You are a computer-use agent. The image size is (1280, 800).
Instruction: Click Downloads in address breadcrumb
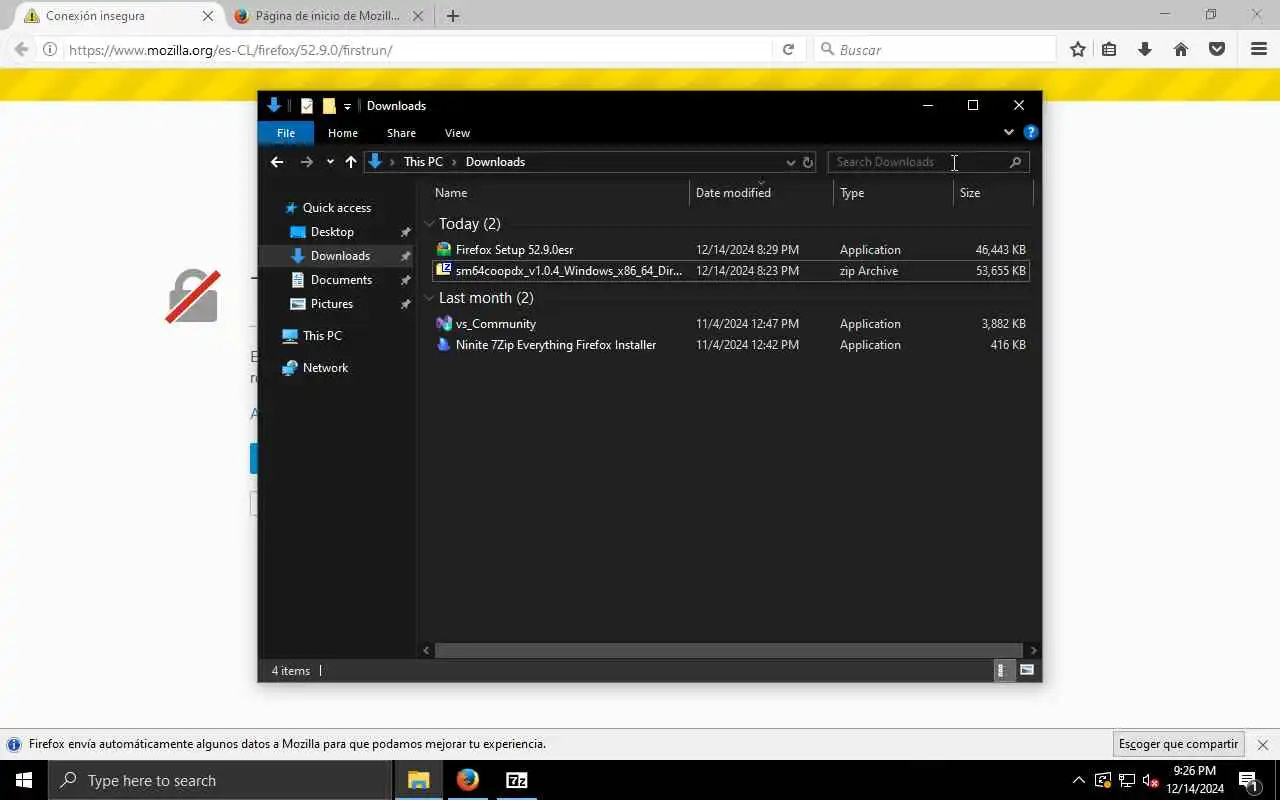[495, 162]
